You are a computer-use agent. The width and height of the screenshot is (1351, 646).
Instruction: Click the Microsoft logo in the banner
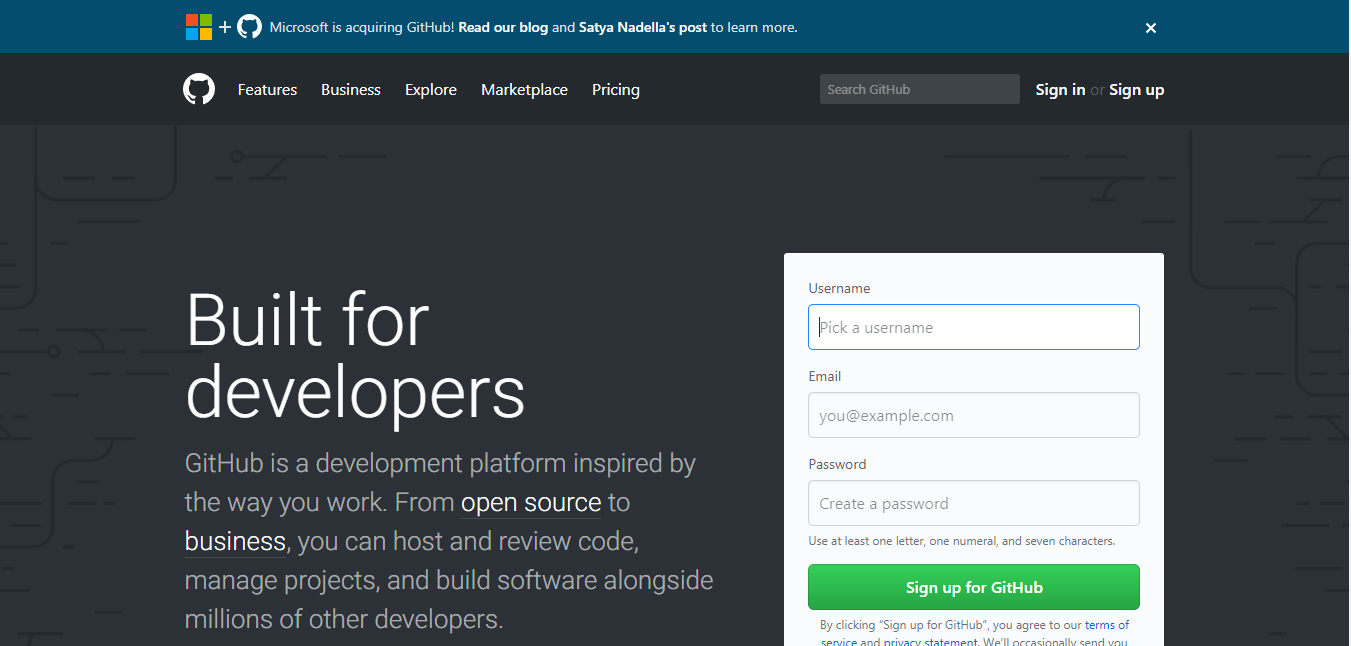198,26
